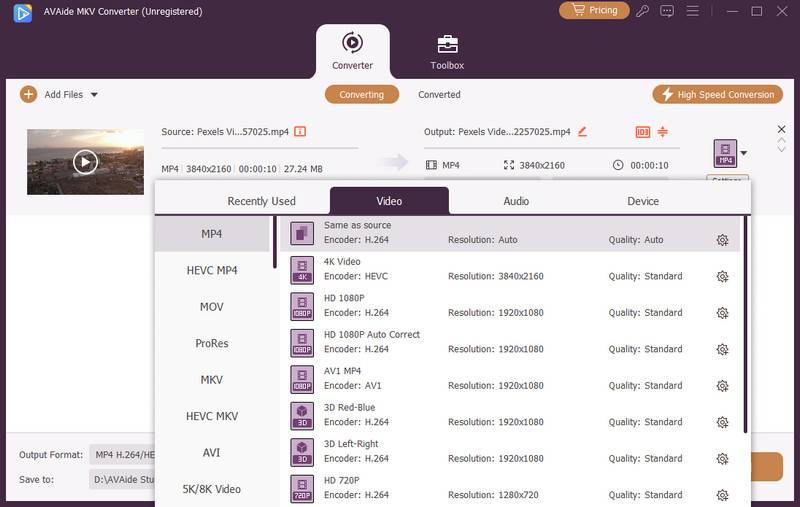
Task: Open the Pricing shopping cart button
Action: coord(594,10)
